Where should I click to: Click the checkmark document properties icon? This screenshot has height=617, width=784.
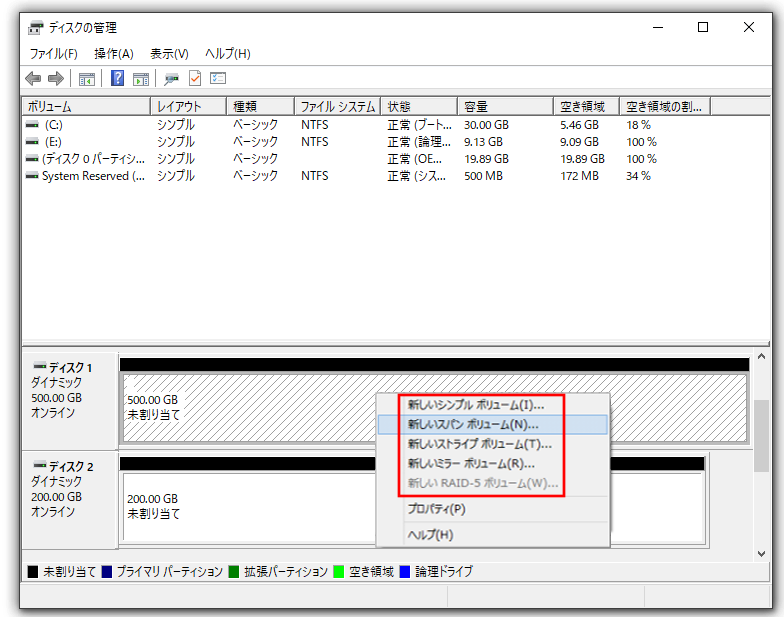point(195,79)
